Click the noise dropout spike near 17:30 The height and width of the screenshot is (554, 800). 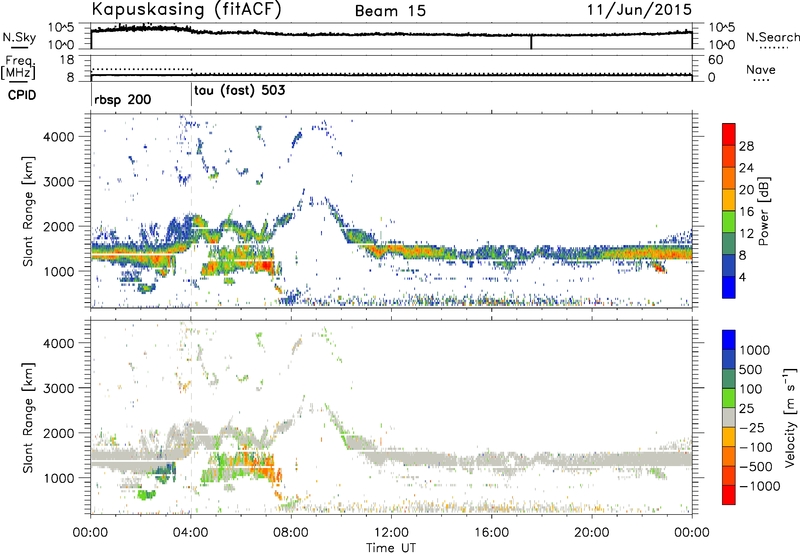531,42
